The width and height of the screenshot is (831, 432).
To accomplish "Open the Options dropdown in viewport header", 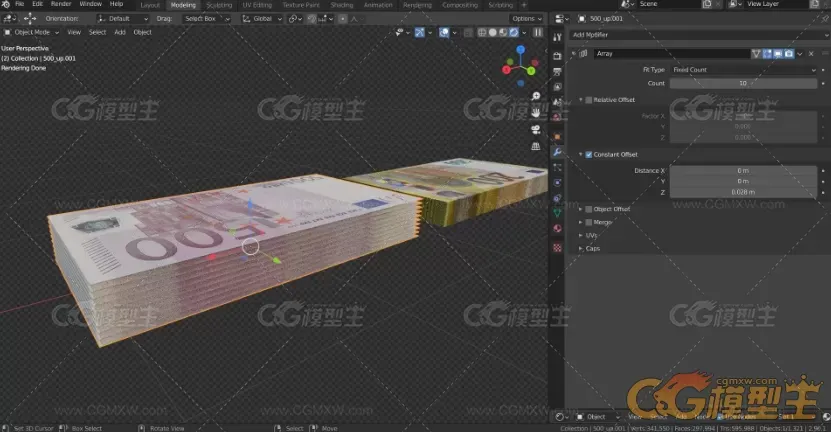I will tap(526, 19).
